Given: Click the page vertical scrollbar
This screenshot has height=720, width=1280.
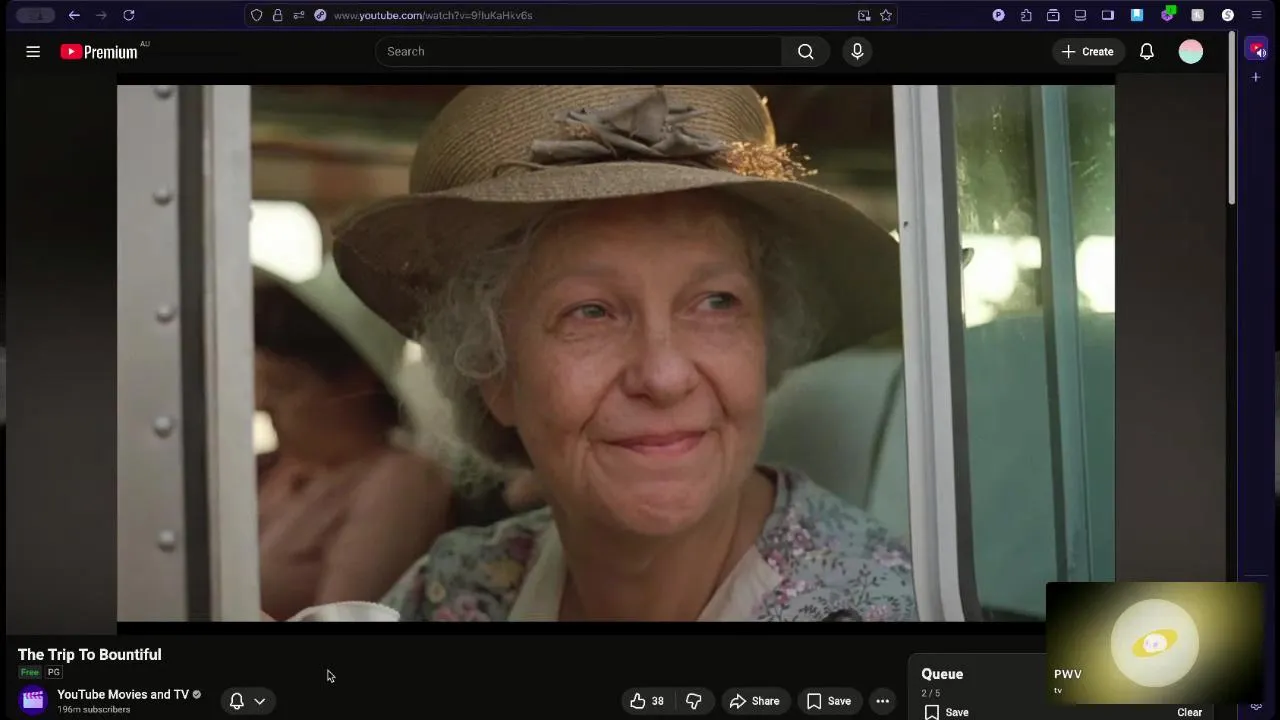Looking at the screenshot, I should click(1232, 120).
